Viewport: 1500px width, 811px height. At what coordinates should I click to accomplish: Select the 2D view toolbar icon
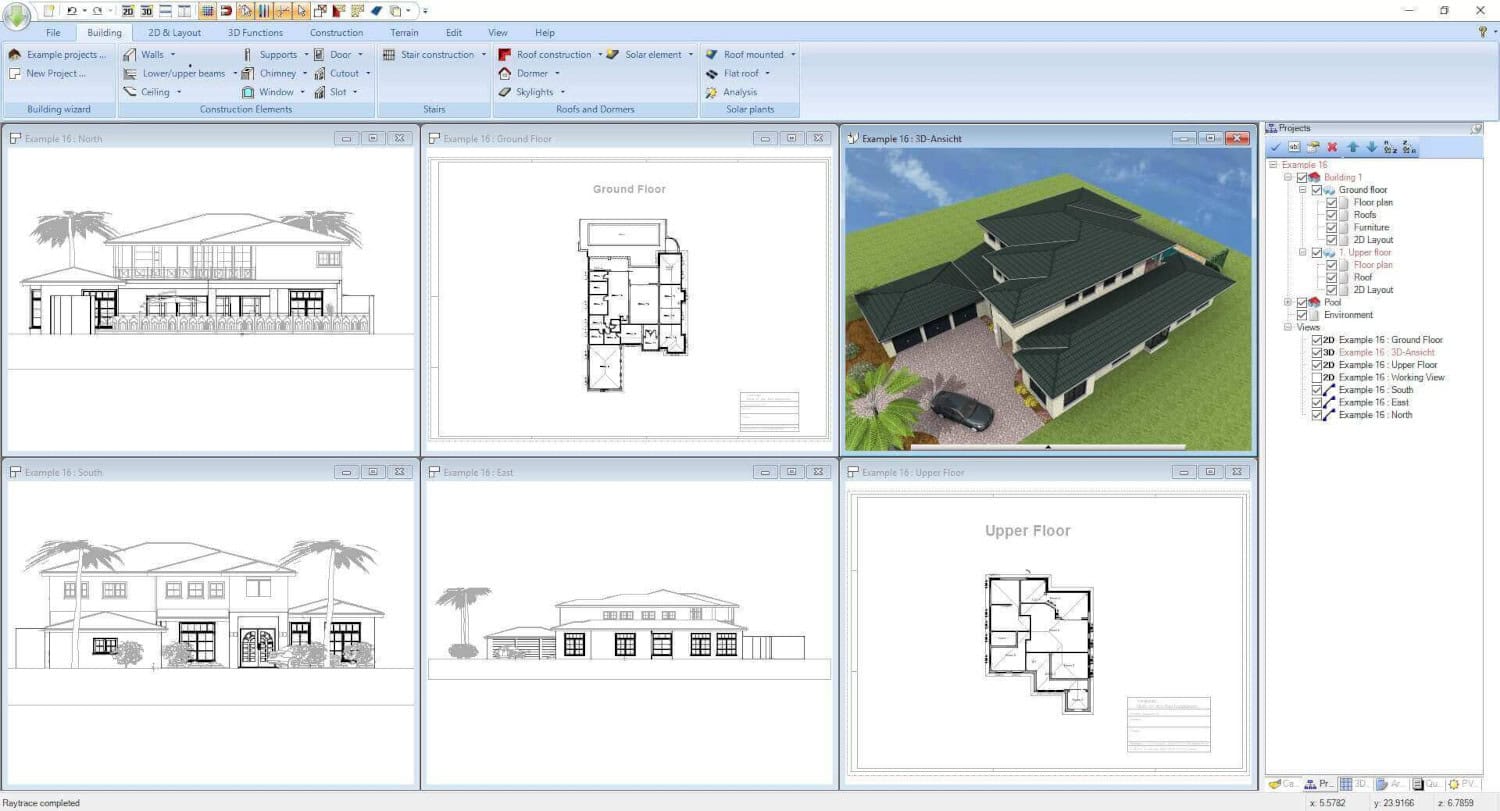point(129,10)
